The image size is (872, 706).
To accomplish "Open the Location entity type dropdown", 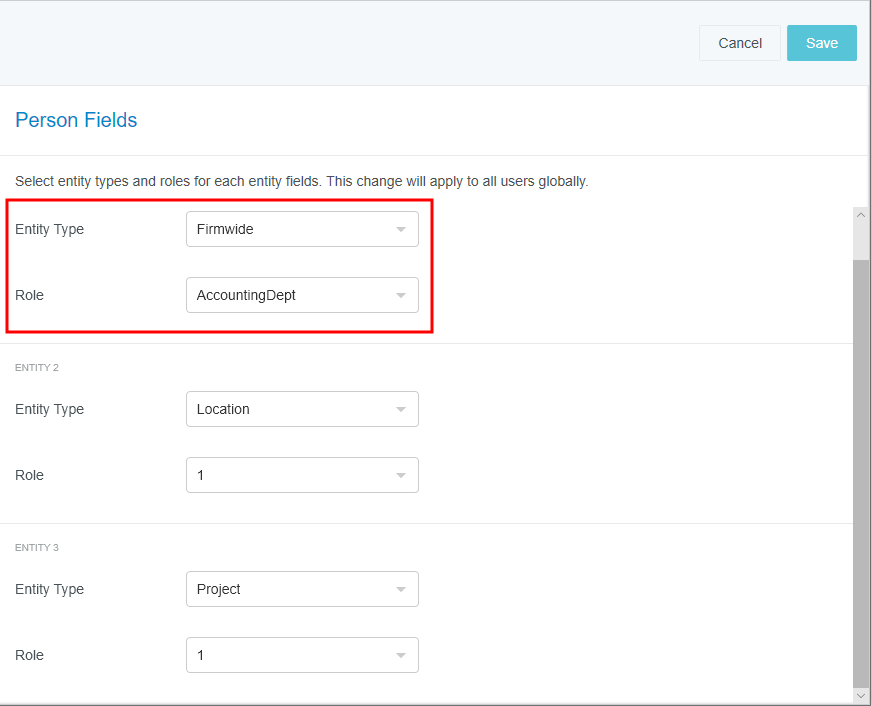I will [302, 409].
